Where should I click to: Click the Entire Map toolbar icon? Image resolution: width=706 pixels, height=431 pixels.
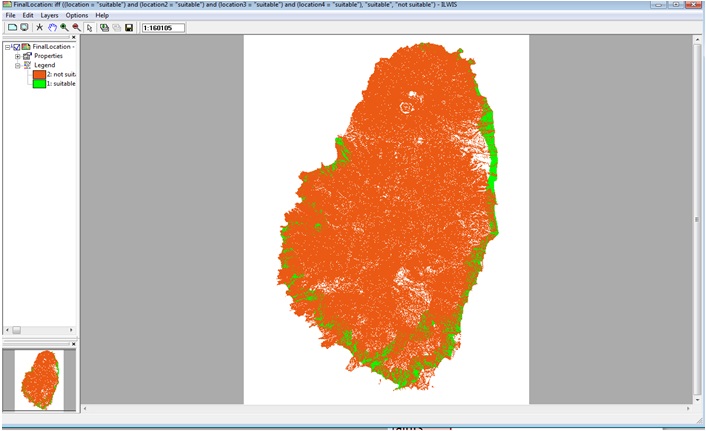(12, 27)
